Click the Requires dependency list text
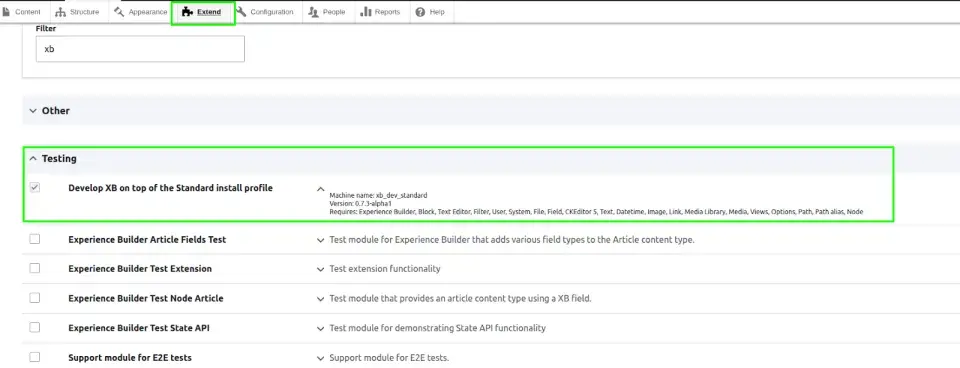960x368 pixels. pos(596,211)
